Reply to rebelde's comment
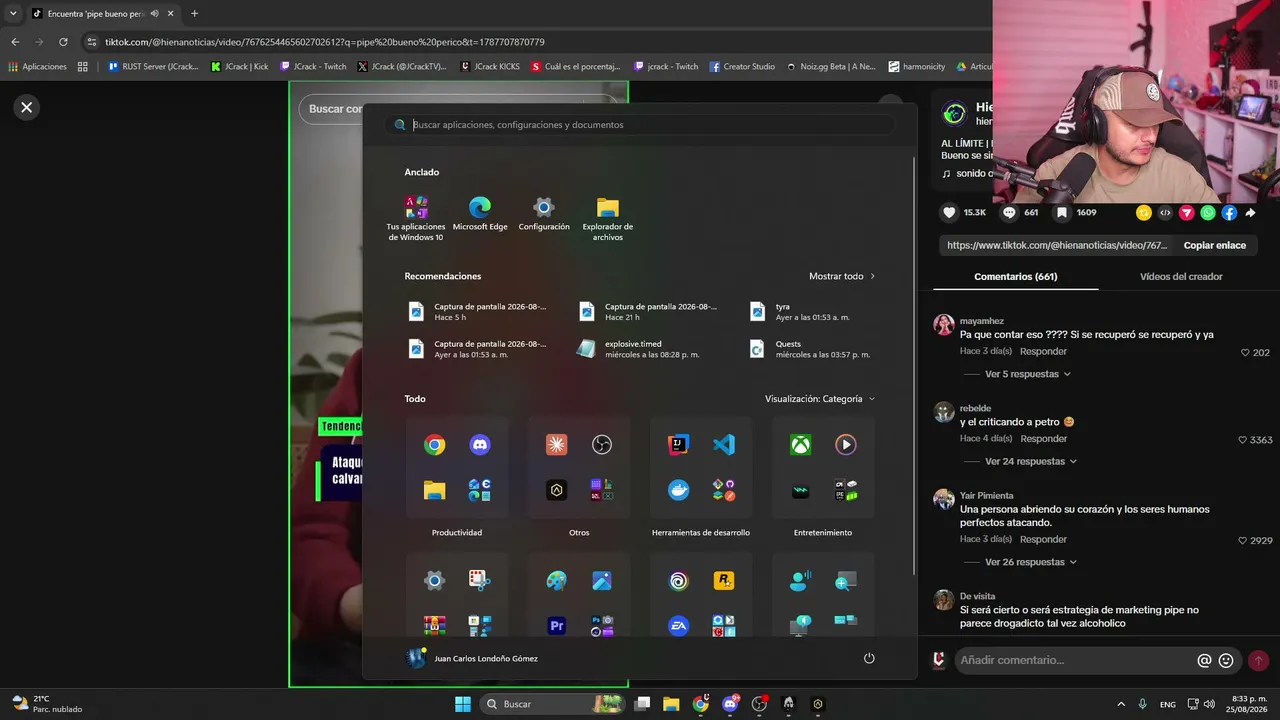The width and height of the screenshot is (1280, 720). (1043, 439)
